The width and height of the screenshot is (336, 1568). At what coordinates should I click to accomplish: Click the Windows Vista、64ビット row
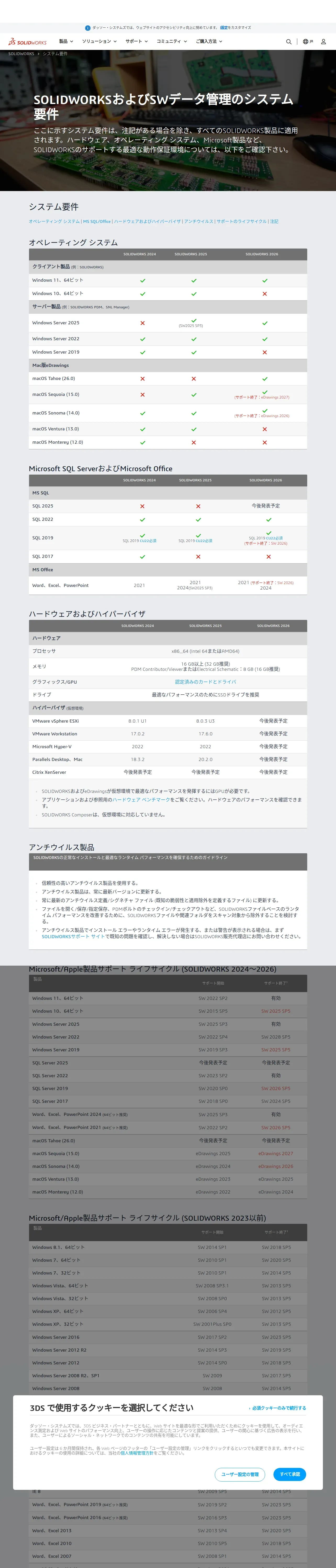(168, 1285)
